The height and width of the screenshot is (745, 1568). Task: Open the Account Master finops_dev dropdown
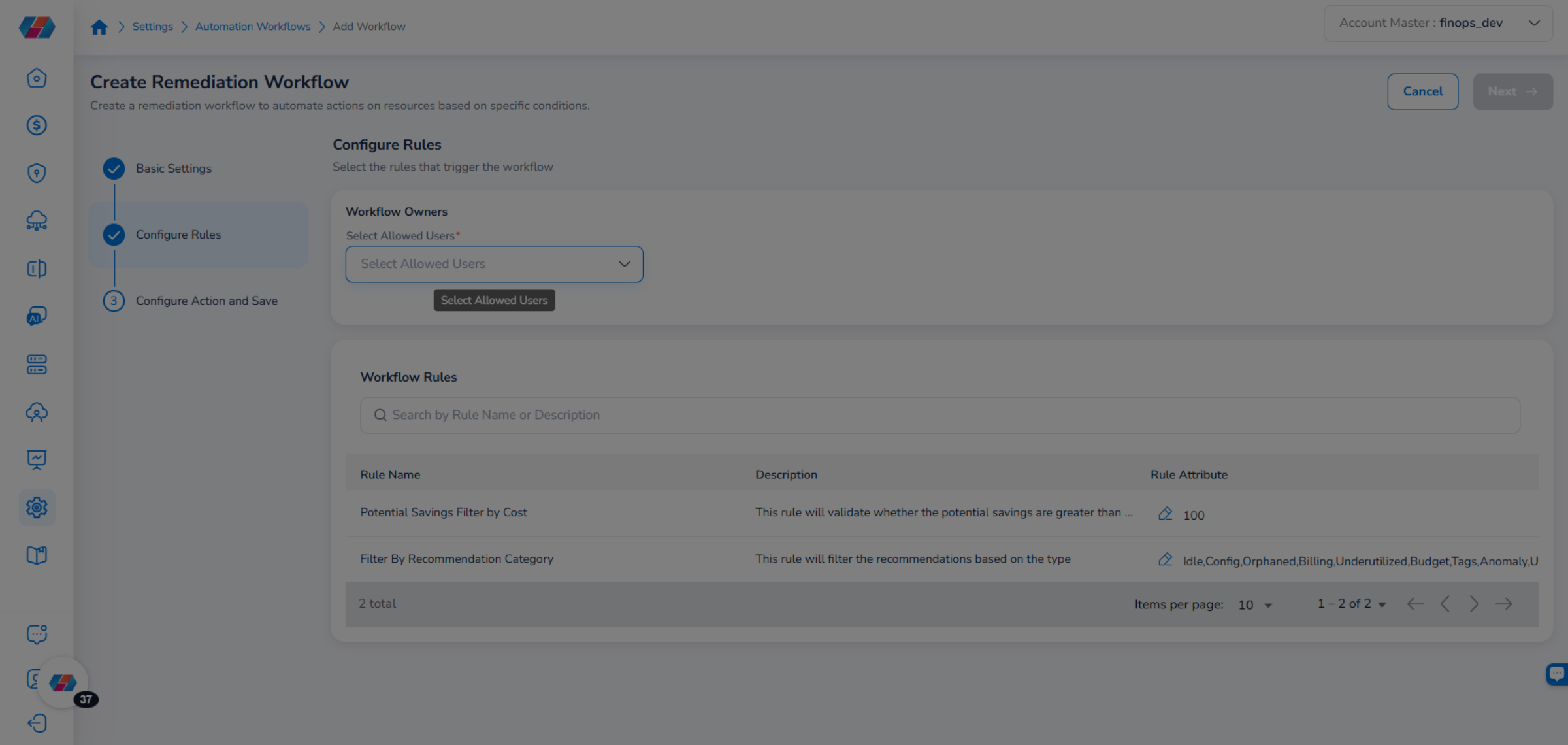(x=1437, y=24)
